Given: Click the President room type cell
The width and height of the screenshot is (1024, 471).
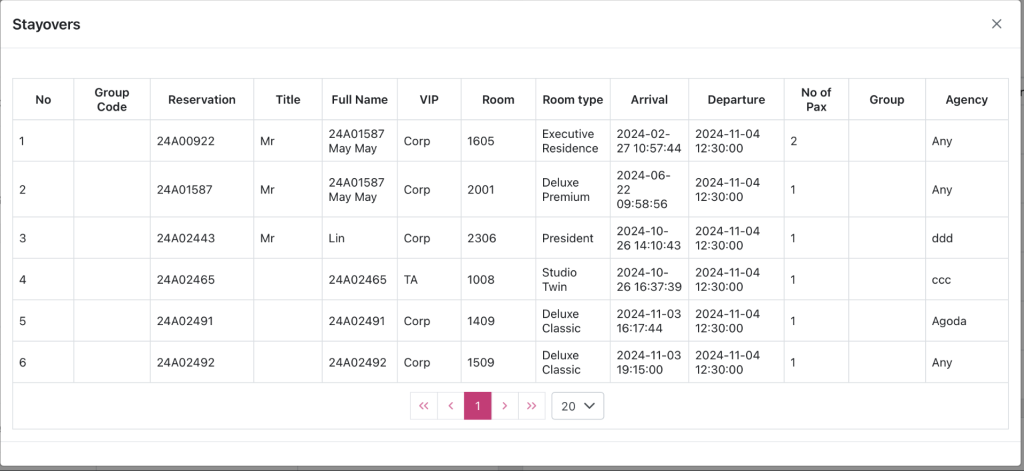Looking at the screenshot, I should [x=568, y=238].
